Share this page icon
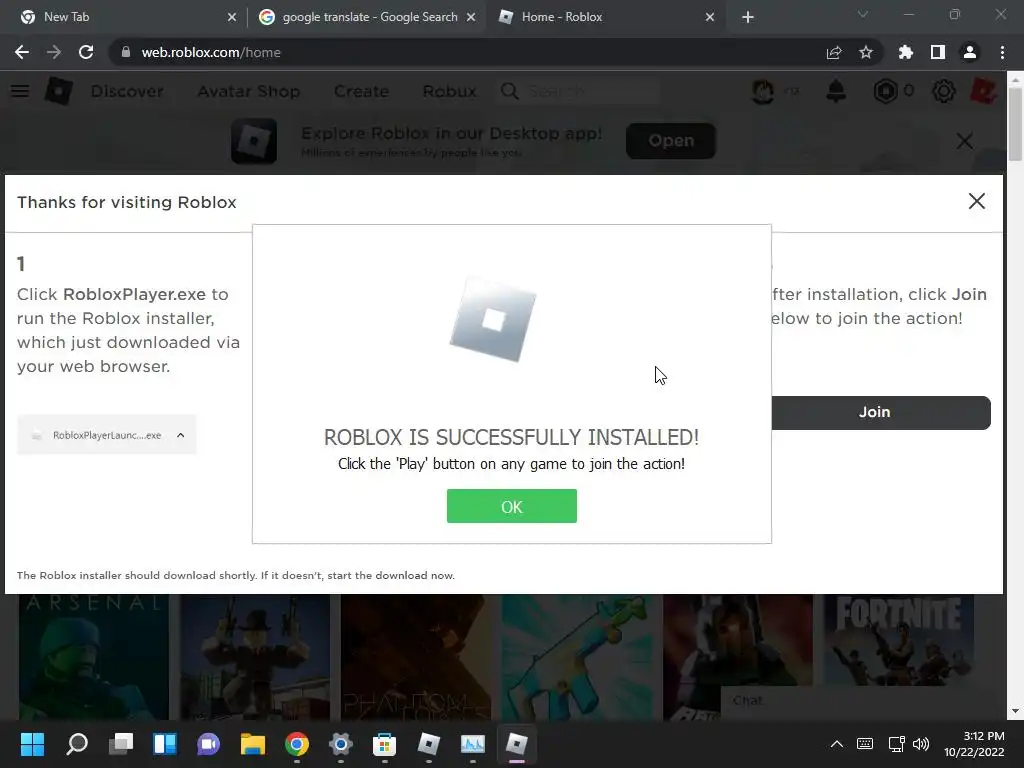Viewport: 1024px width, 768px height. [x=834, y=52]
